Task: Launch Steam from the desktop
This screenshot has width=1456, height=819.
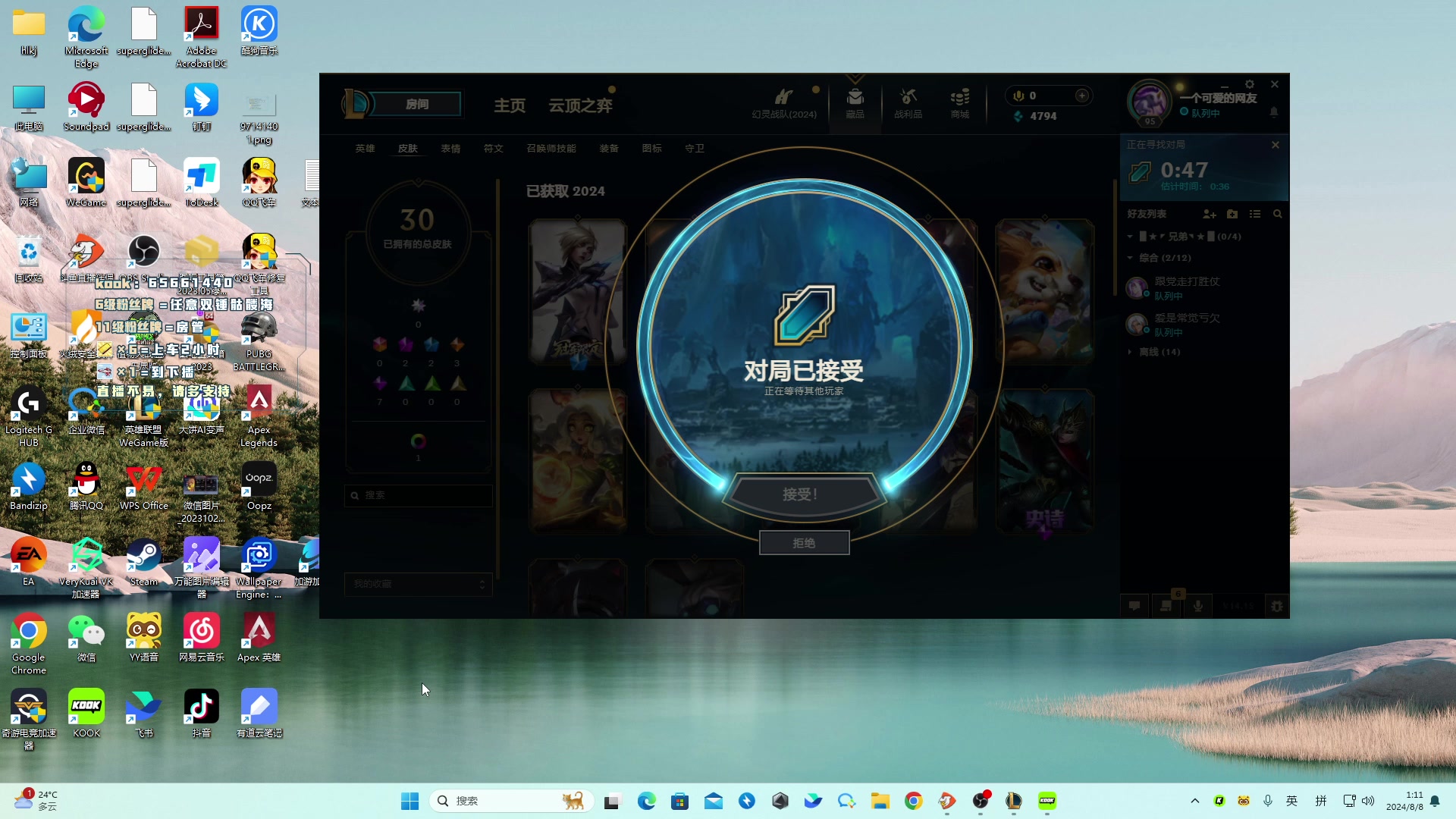Action: [x=143, y=562]
